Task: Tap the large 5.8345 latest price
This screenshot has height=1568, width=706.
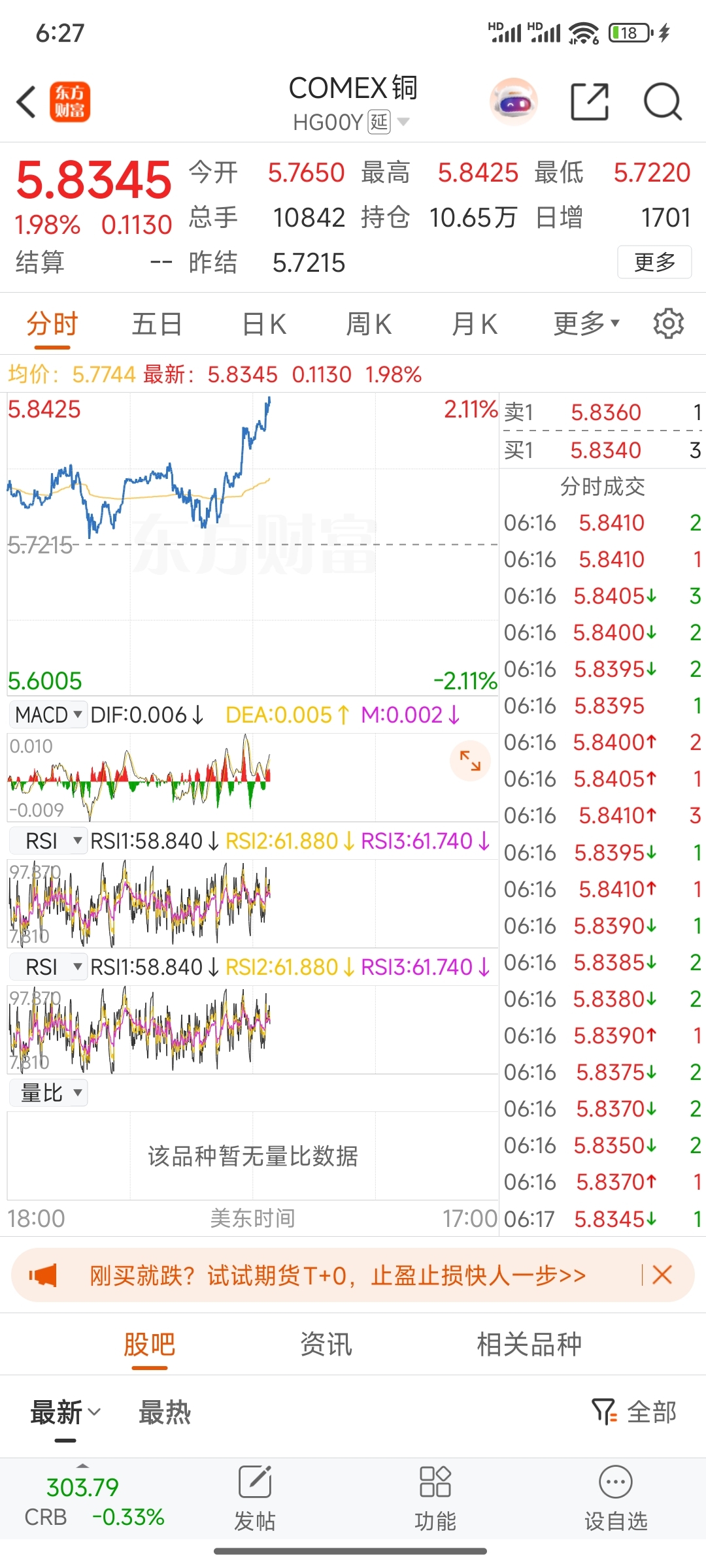Action: [93, 179]
